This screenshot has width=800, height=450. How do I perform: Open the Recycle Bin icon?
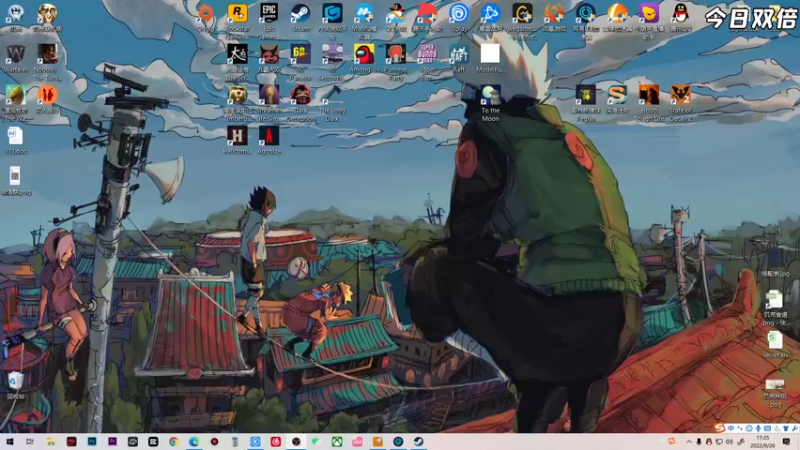click(15, 381)
